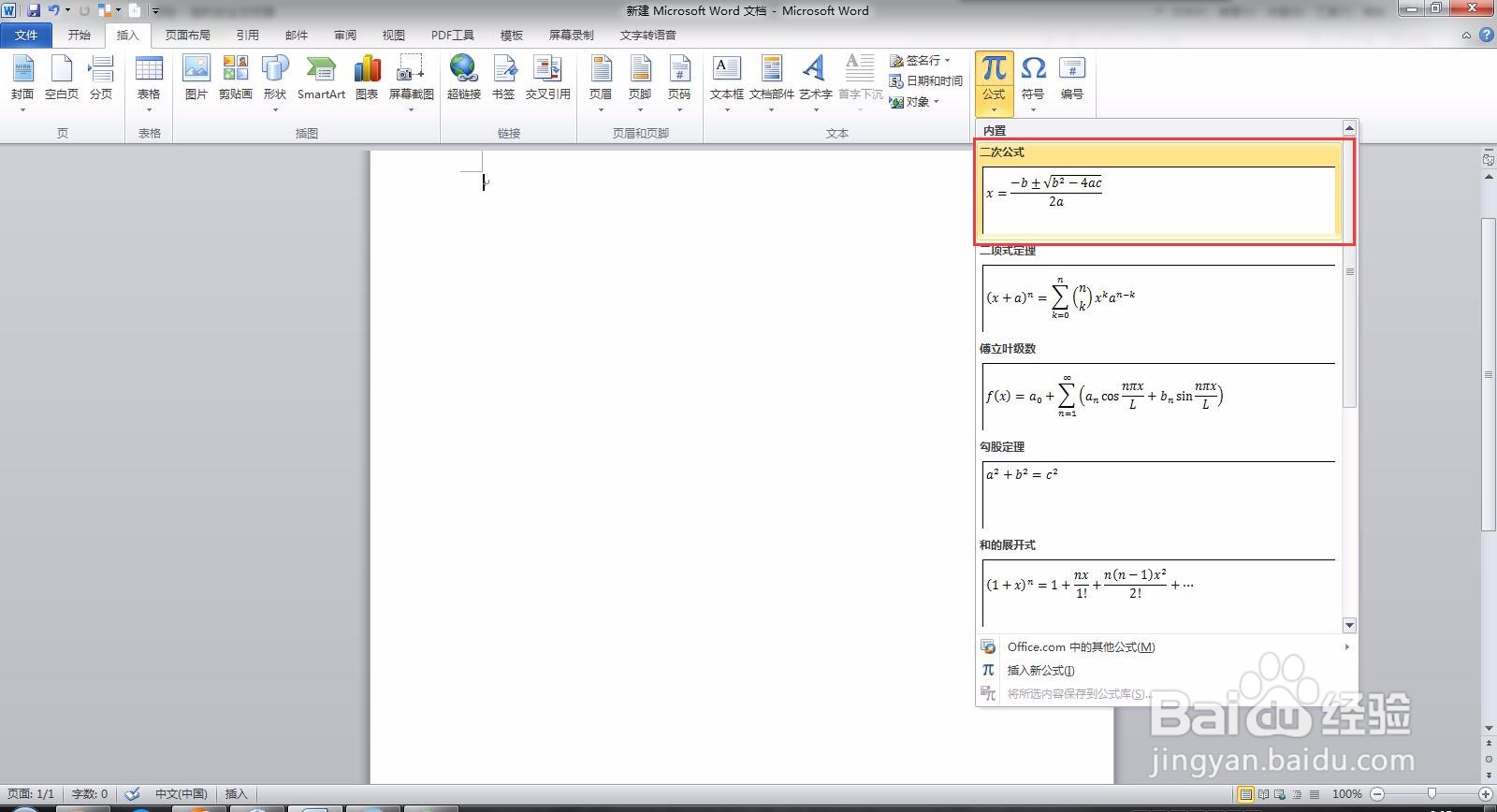Click the zoom in plus button
The height and width of the screenshot is (812, 1497).
[1486, 793]
